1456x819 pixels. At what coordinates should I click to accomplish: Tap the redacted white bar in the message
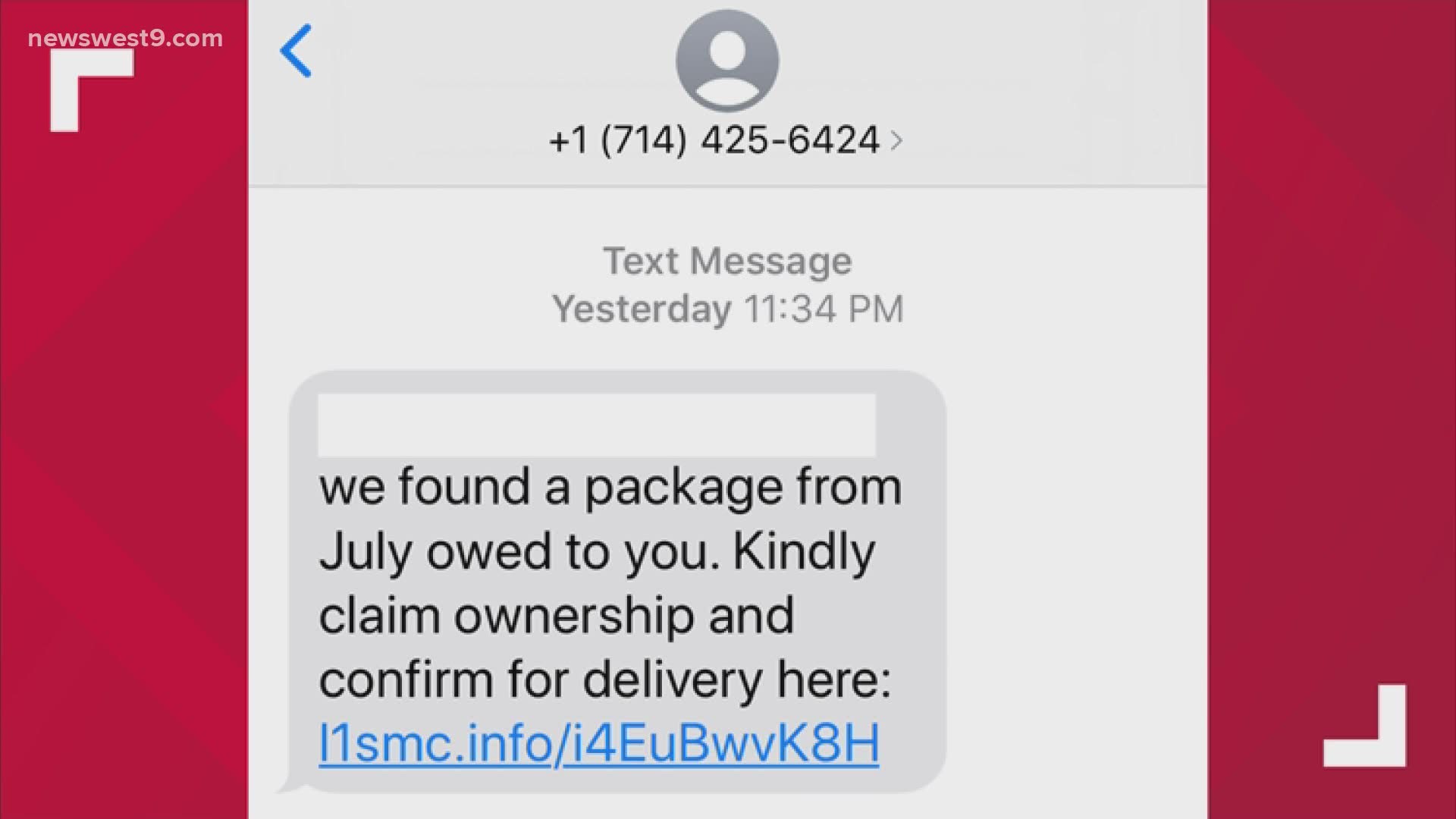click(599, 423)
